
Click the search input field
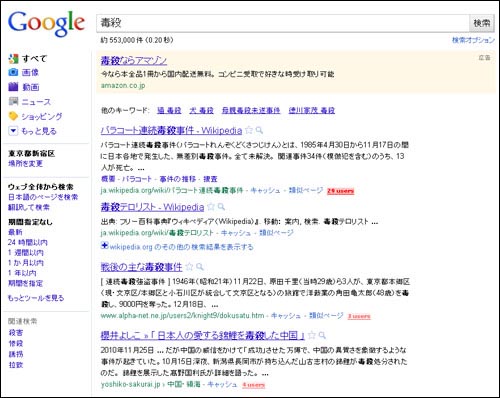pyautogui.click(x=283, y=23)
